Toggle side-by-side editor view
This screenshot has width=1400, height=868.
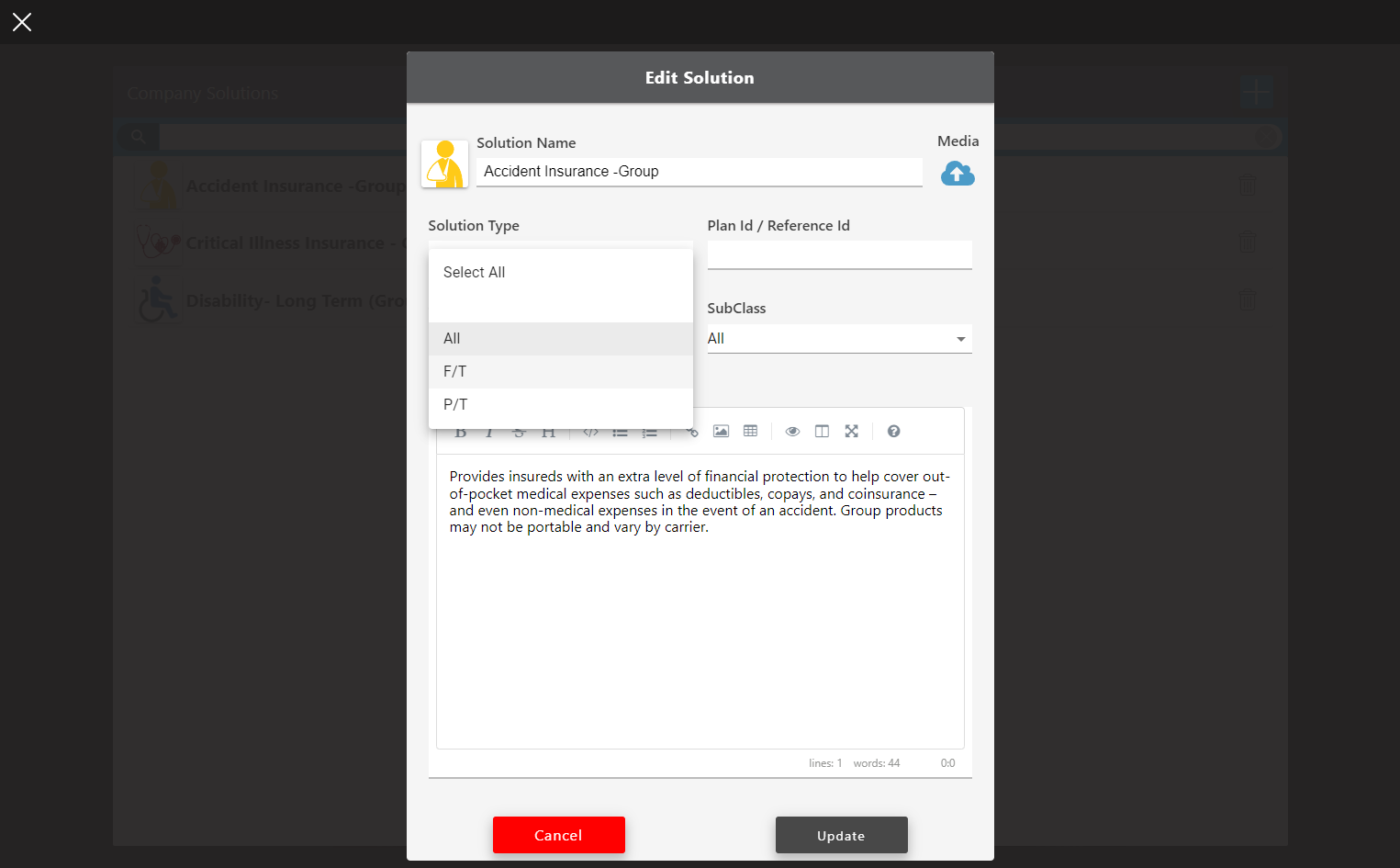coord(823,431)
